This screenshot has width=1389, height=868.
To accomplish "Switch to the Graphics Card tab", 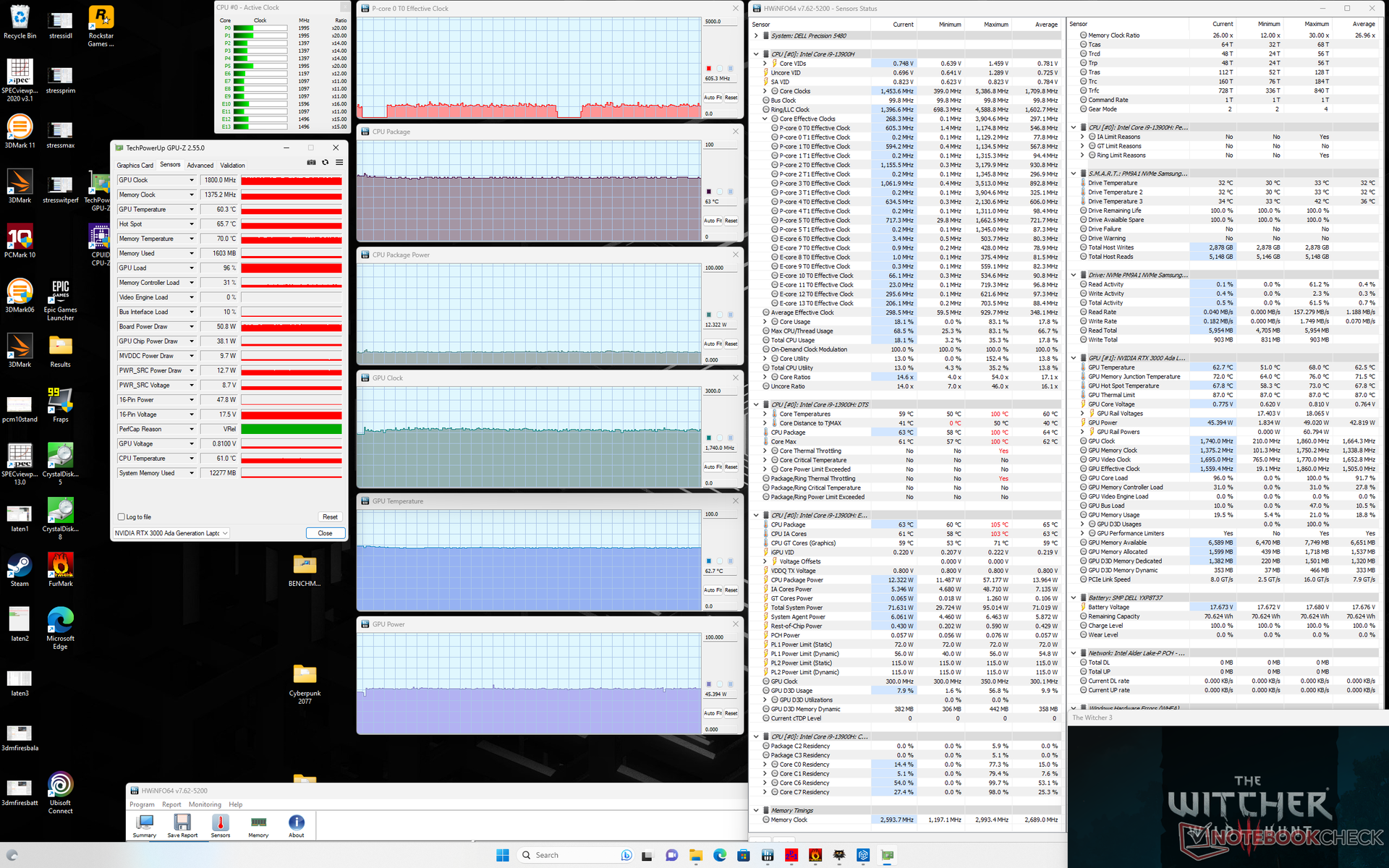I will 135,166.
